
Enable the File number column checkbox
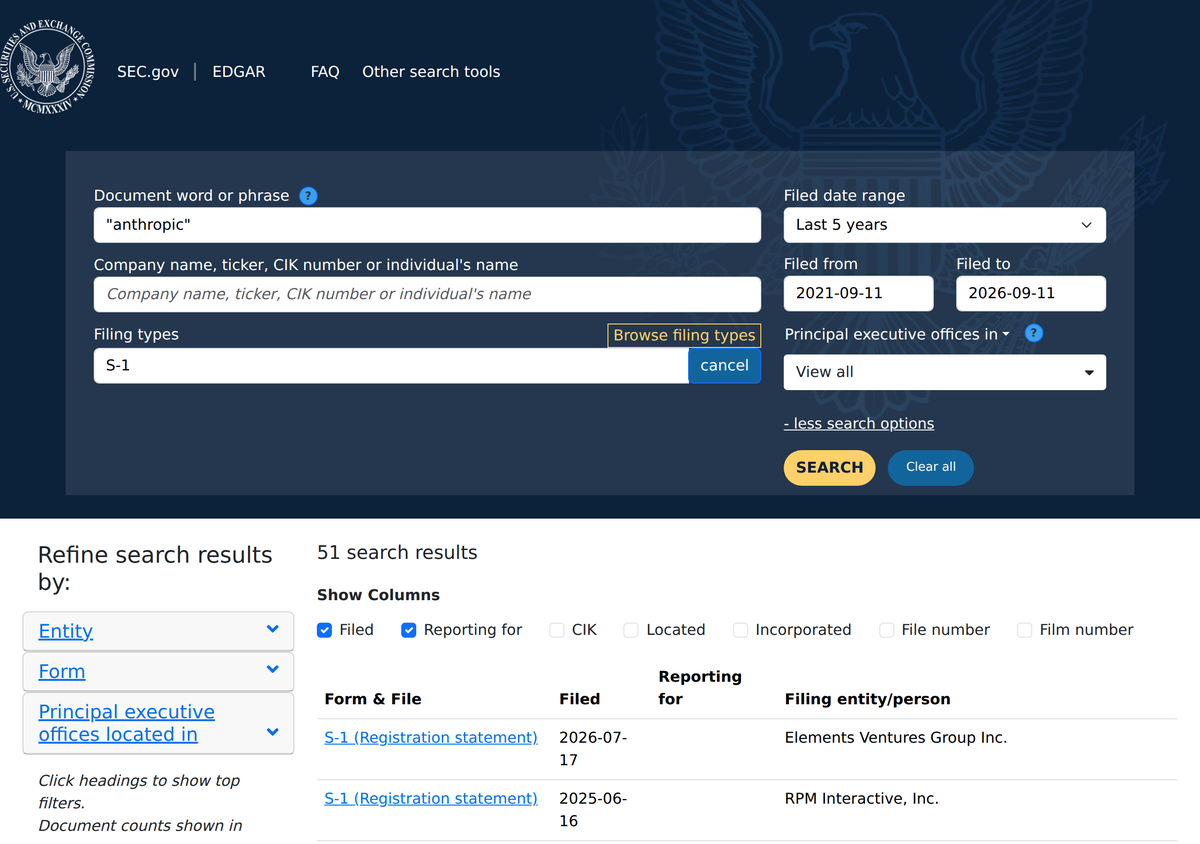[x=886, y=630]
